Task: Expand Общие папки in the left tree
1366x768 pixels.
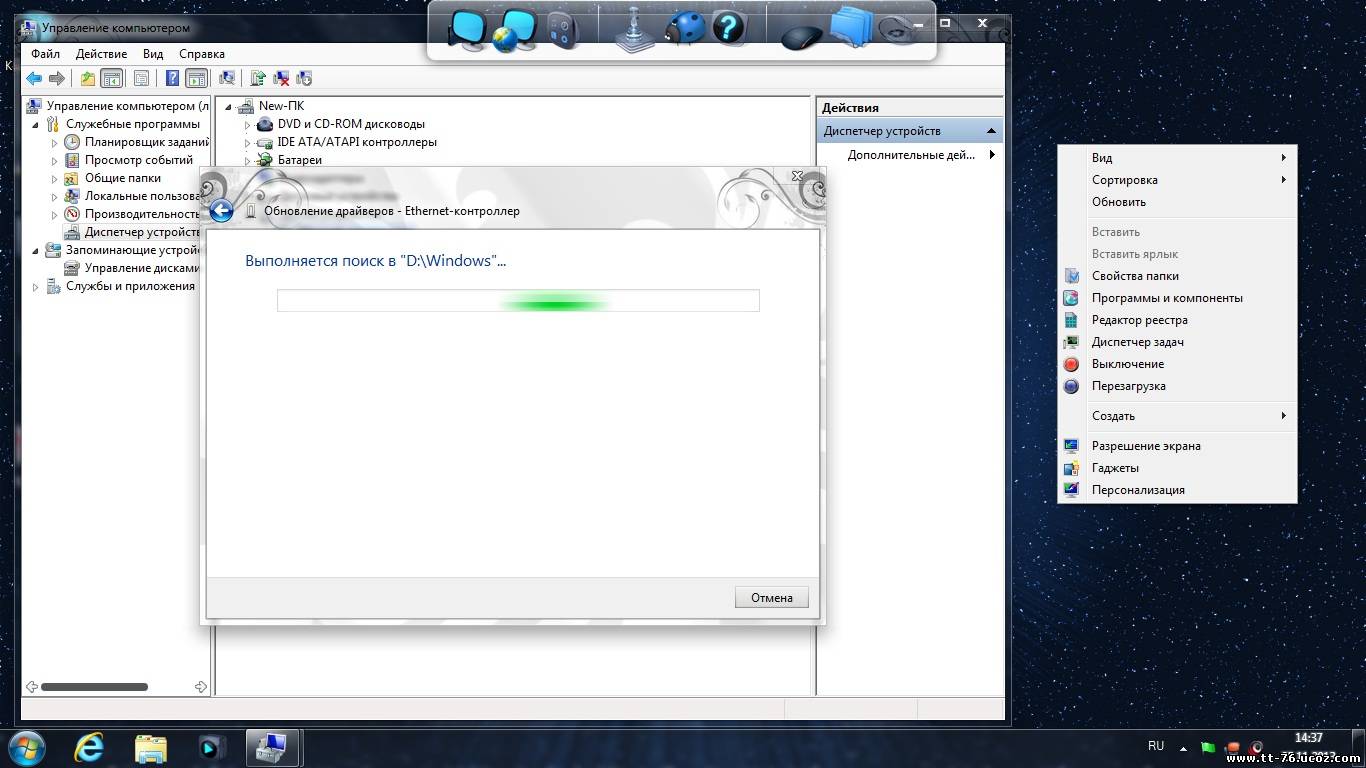Action: tap(55, 179)
